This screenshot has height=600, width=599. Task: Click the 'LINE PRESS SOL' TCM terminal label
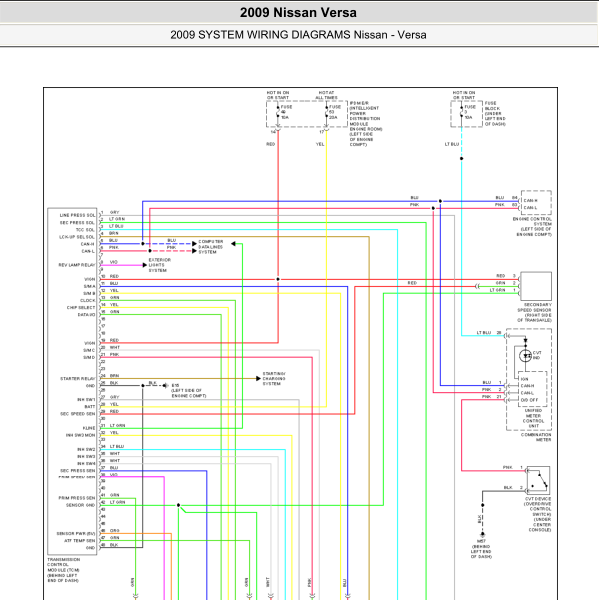click(x=77, y=215)
